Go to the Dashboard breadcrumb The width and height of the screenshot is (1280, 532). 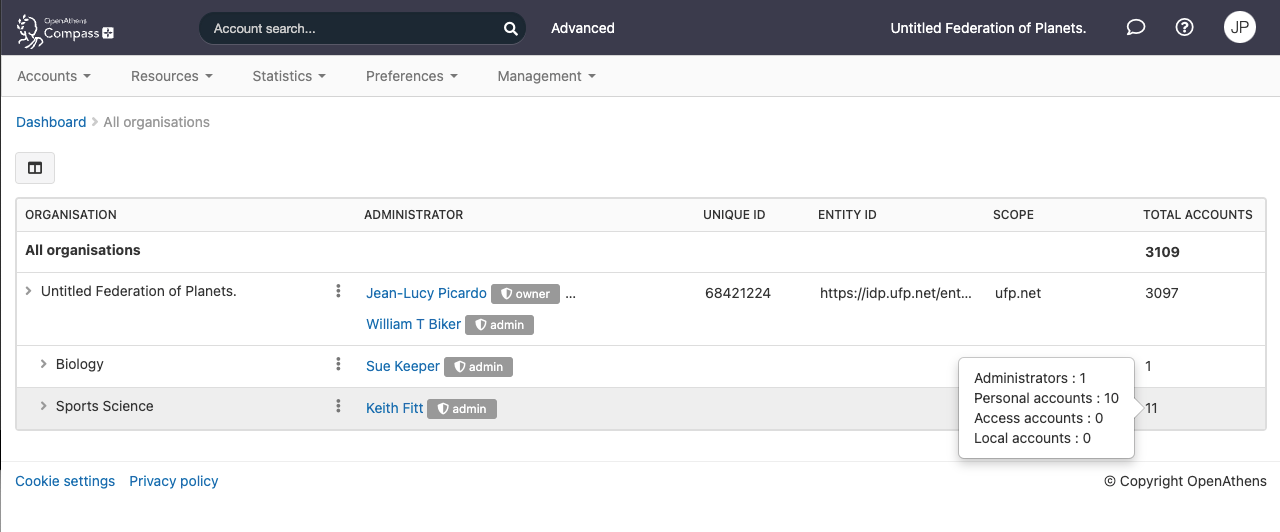tap(51, 122)
